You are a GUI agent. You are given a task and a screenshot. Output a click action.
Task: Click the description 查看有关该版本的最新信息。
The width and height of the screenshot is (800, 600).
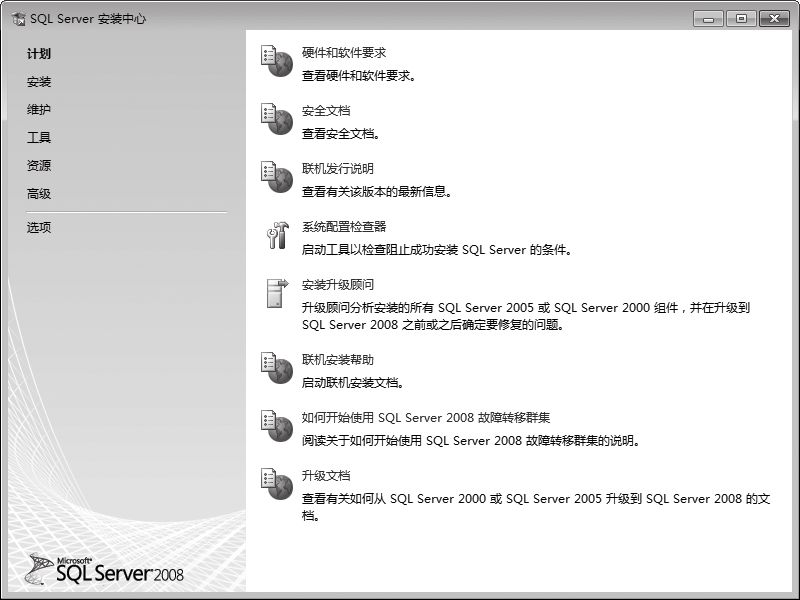tap(377, 192)
